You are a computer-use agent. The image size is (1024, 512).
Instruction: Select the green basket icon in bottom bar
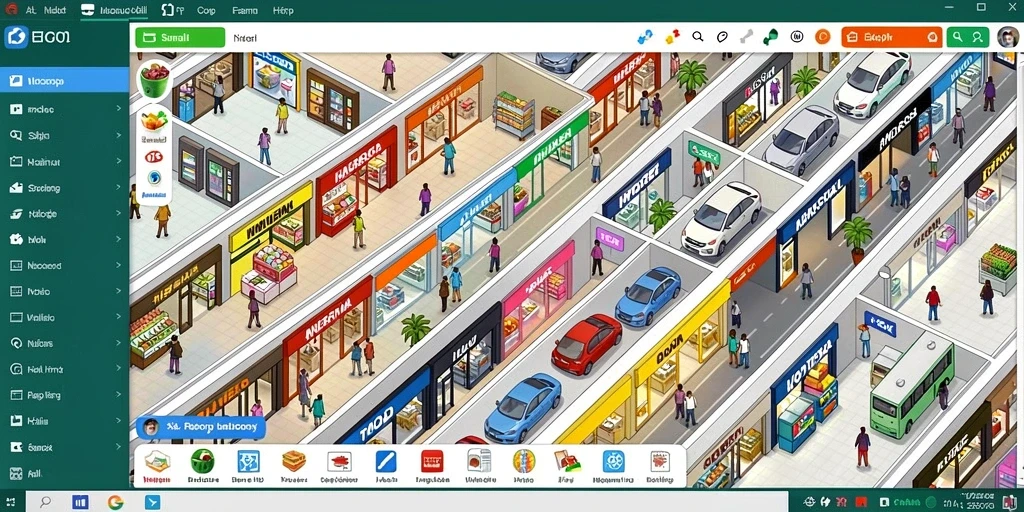tap(202, 462)
